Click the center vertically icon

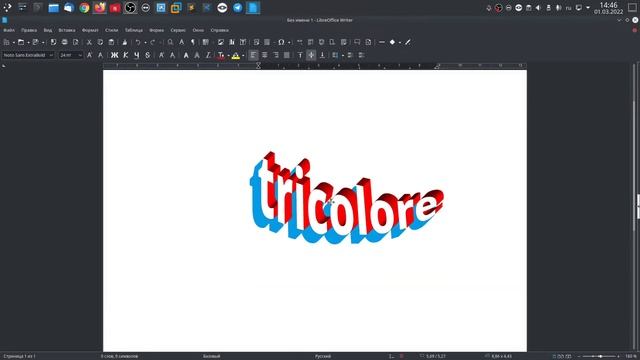point(311,55)
